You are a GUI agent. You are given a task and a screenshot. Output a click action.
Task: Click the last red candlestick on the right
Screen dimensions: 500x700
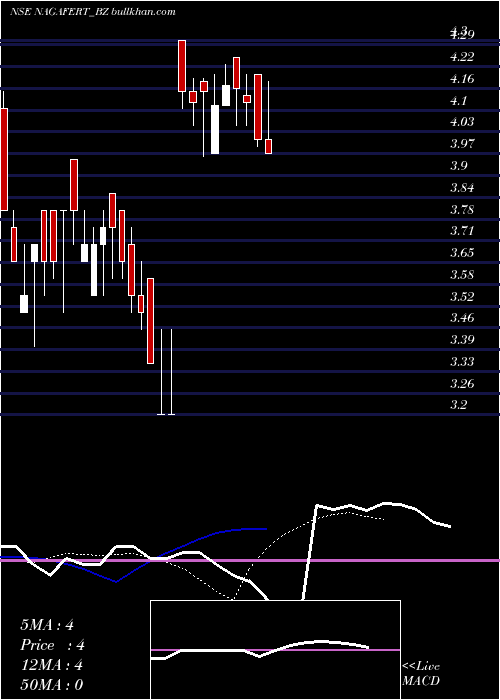[x=268, y=146]
